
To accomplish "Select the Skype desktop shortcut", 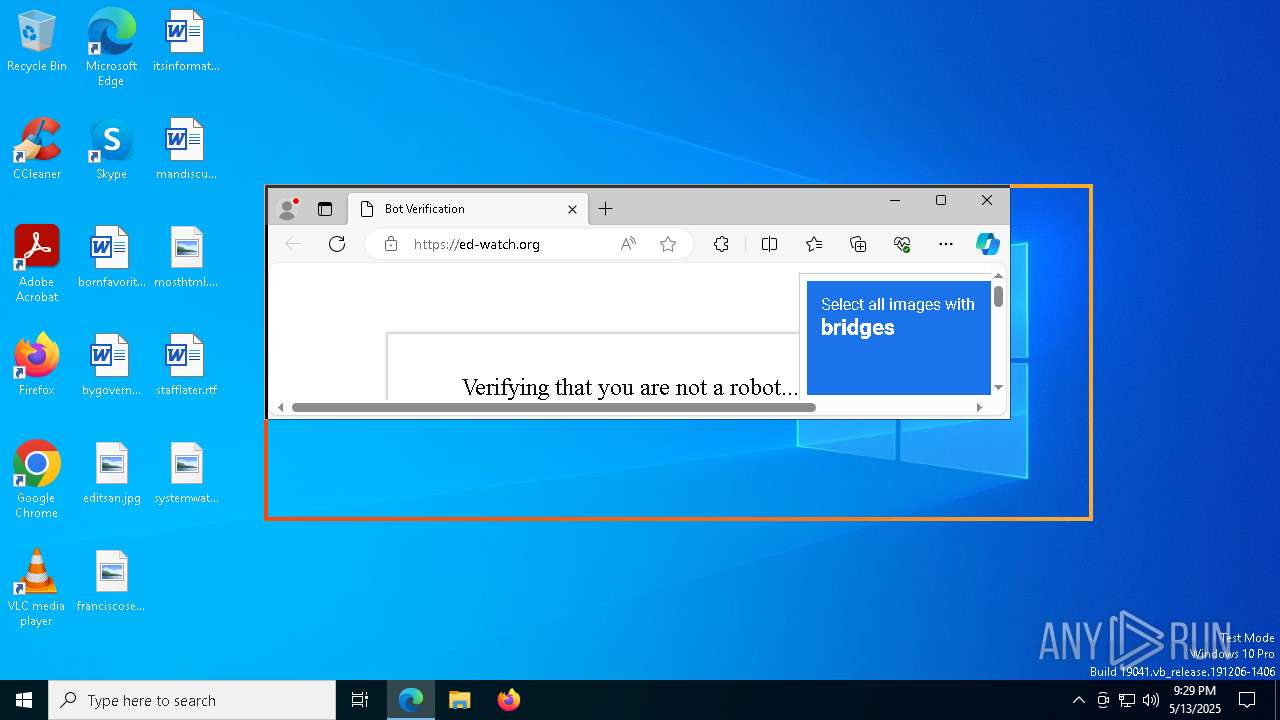I will pyautogui.click(x=111, y=149).
